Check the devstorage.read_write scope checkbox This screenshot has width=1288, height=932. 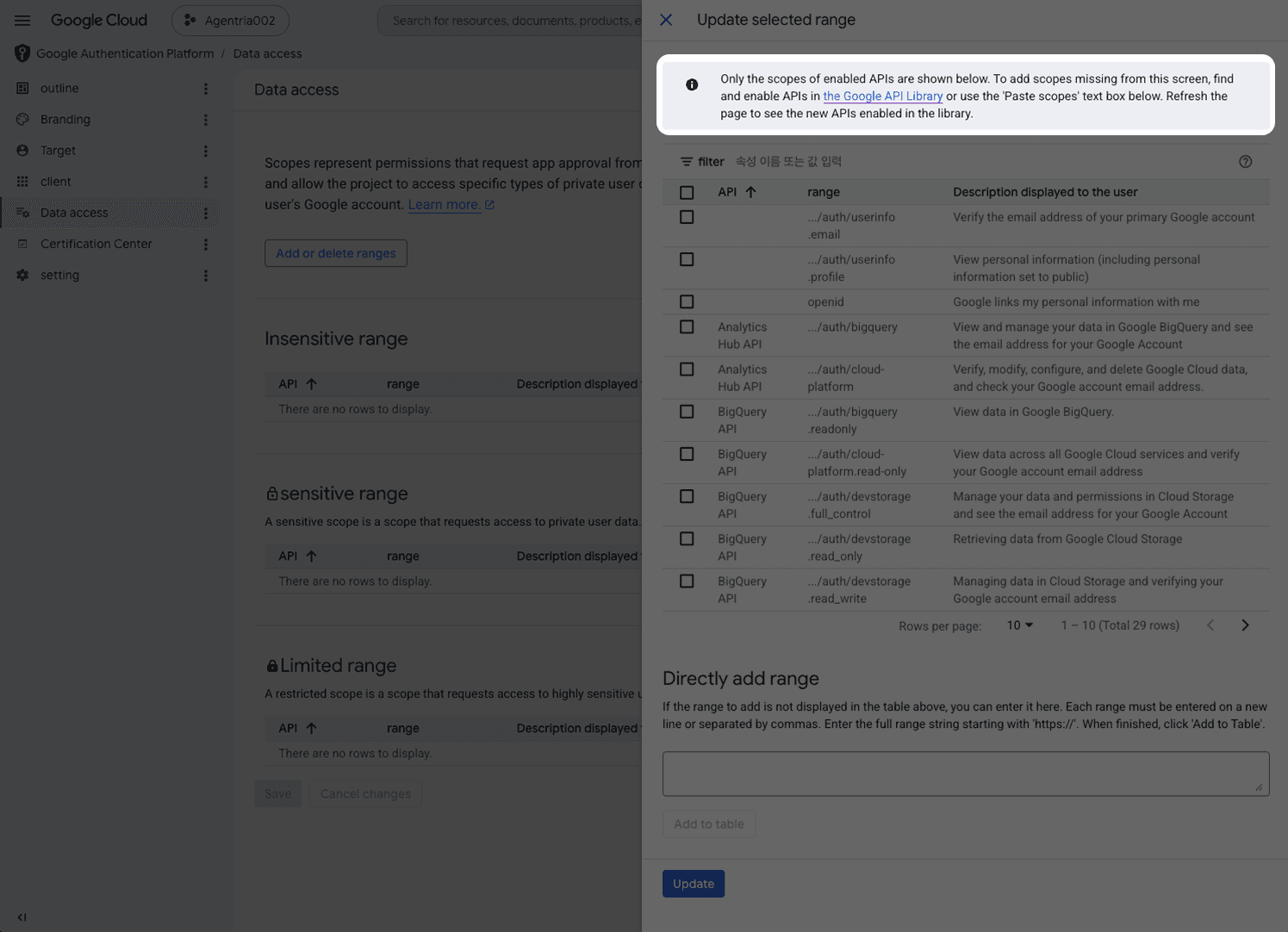(x=687, y=581)
